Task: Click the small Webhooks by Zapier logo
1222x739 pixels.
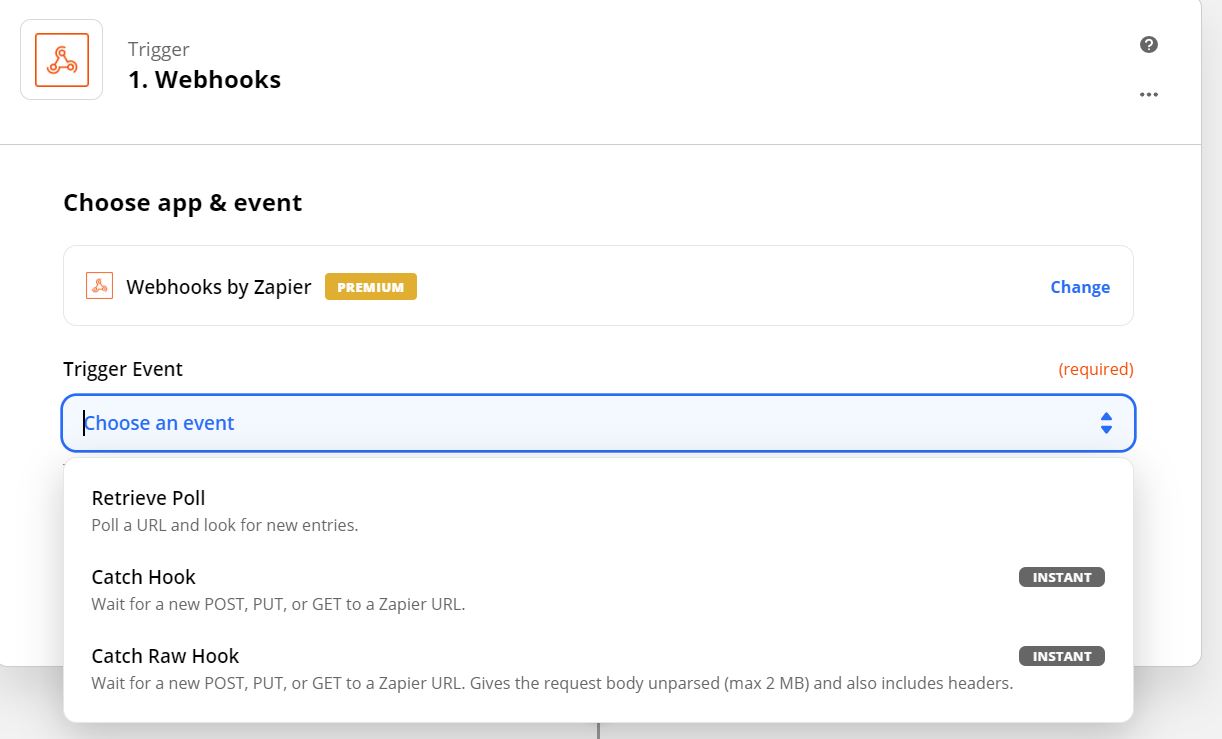Action: pos(99,286)
